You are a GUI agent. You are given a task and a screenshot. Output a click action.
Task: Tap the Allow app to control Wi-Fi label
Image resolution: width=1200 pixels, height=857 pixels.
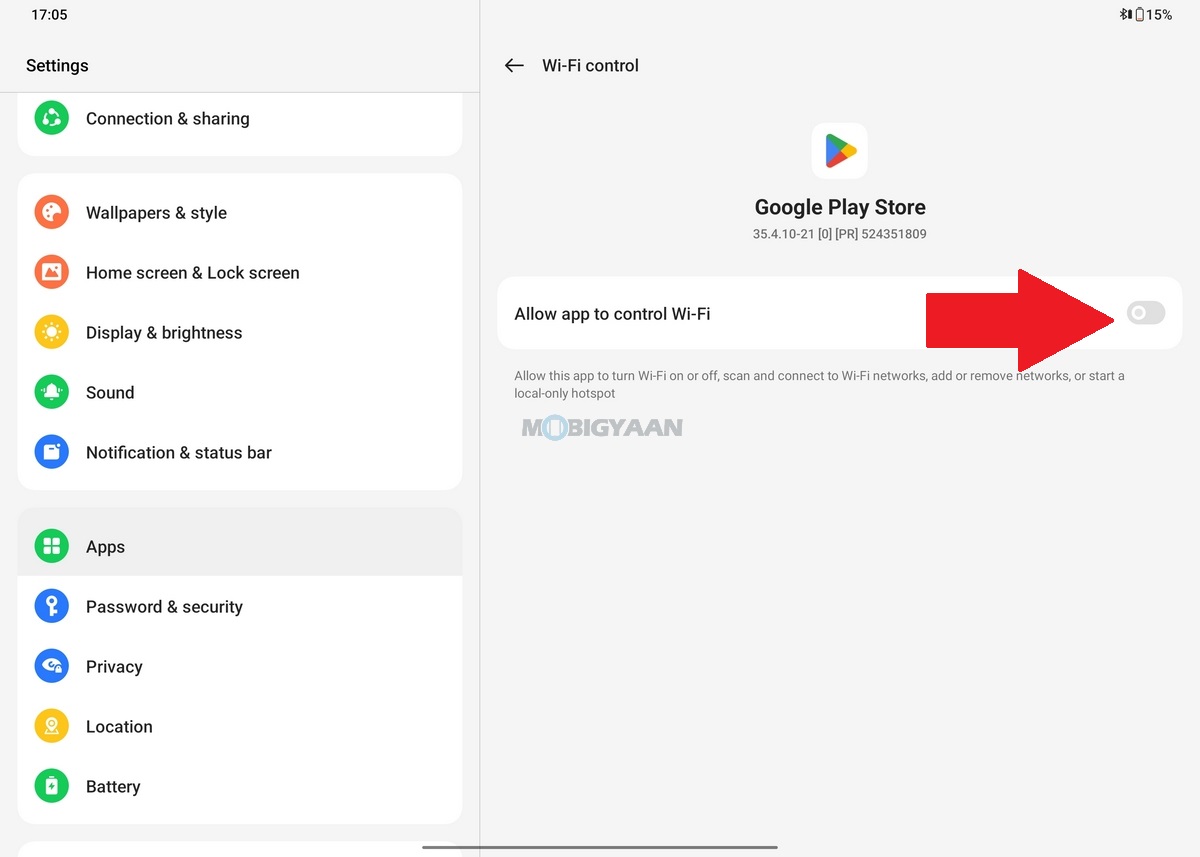612,314
